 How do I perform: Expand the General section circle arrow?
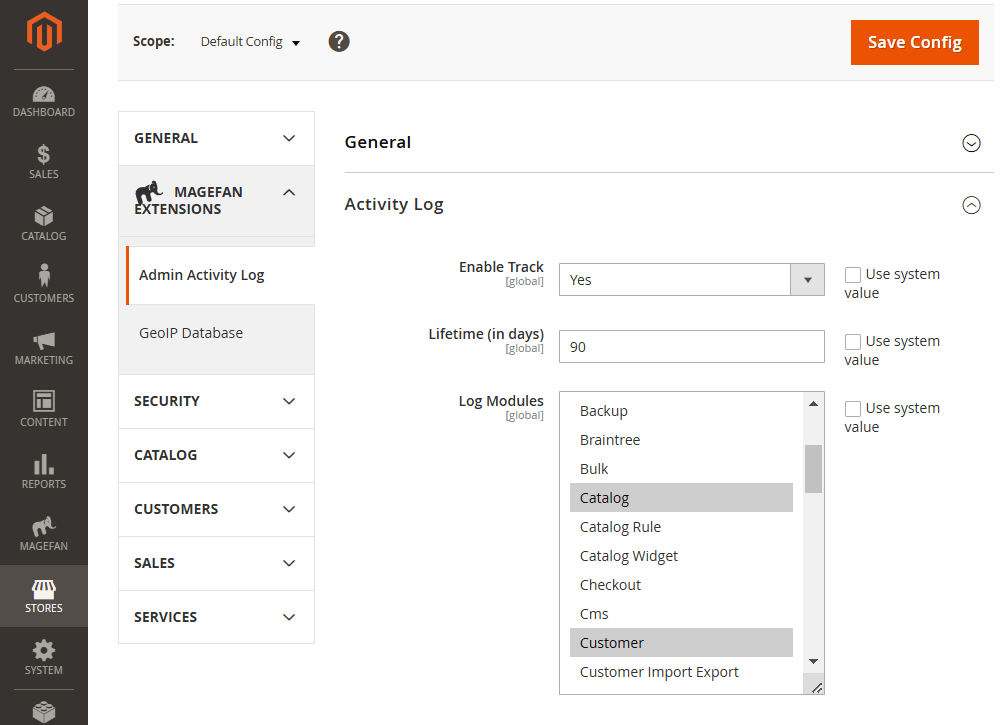click(x=971, y=143)
